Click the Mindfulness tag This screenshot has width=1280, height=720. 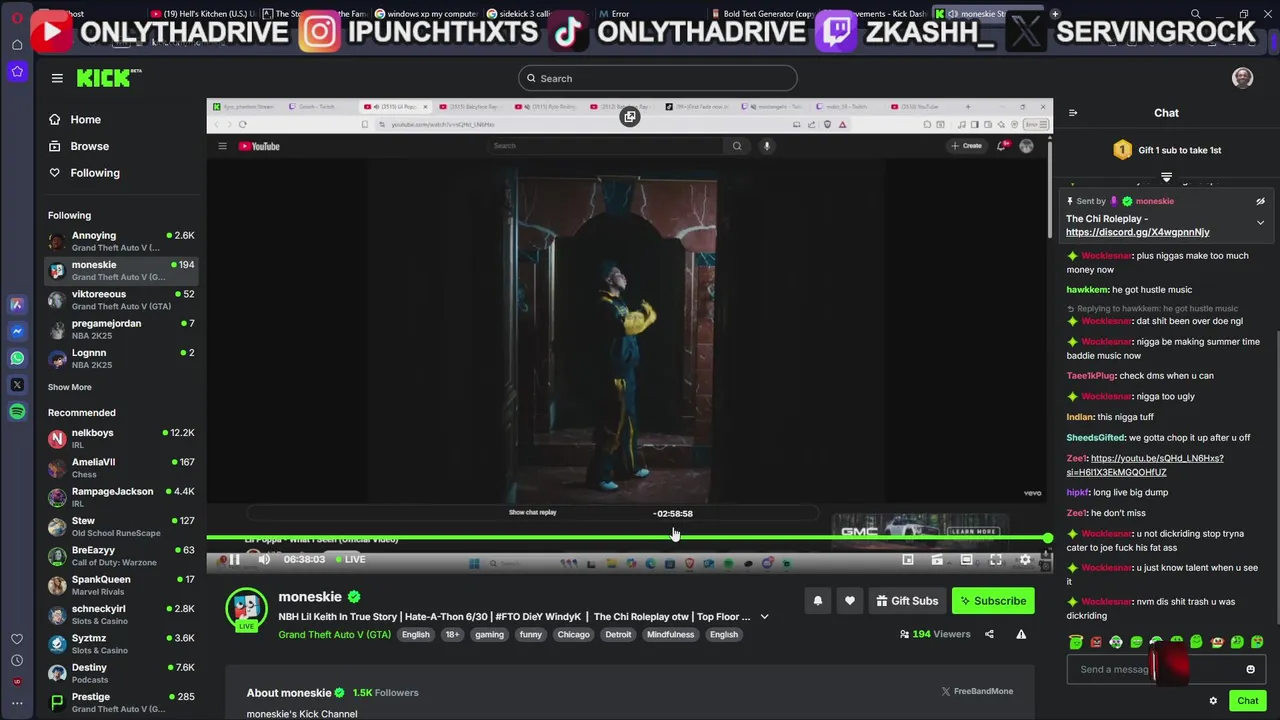[670, 634]
